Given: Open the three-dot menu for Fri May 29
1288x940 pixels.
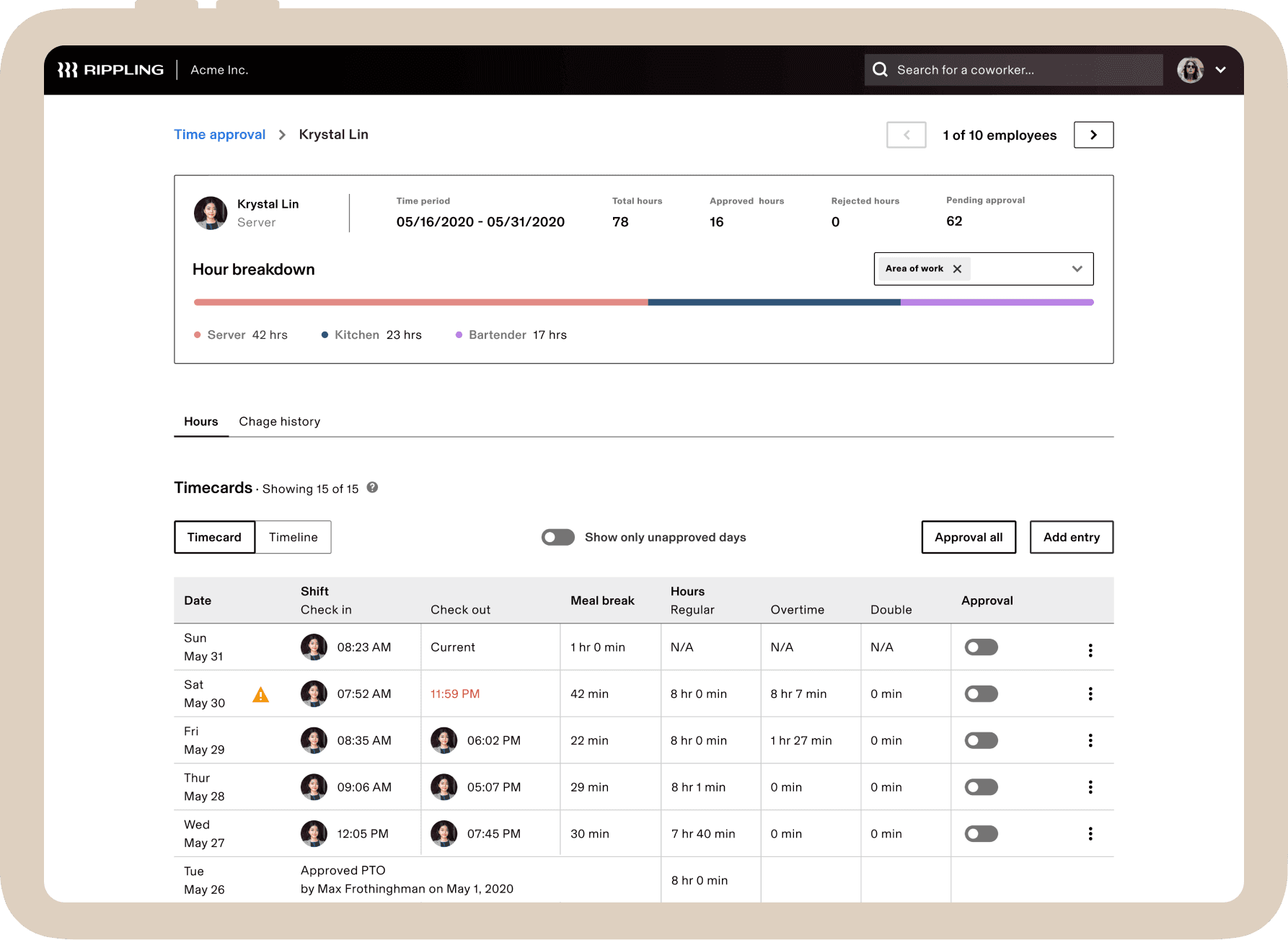Looking at the screenshot, I should pos(1090,740).
